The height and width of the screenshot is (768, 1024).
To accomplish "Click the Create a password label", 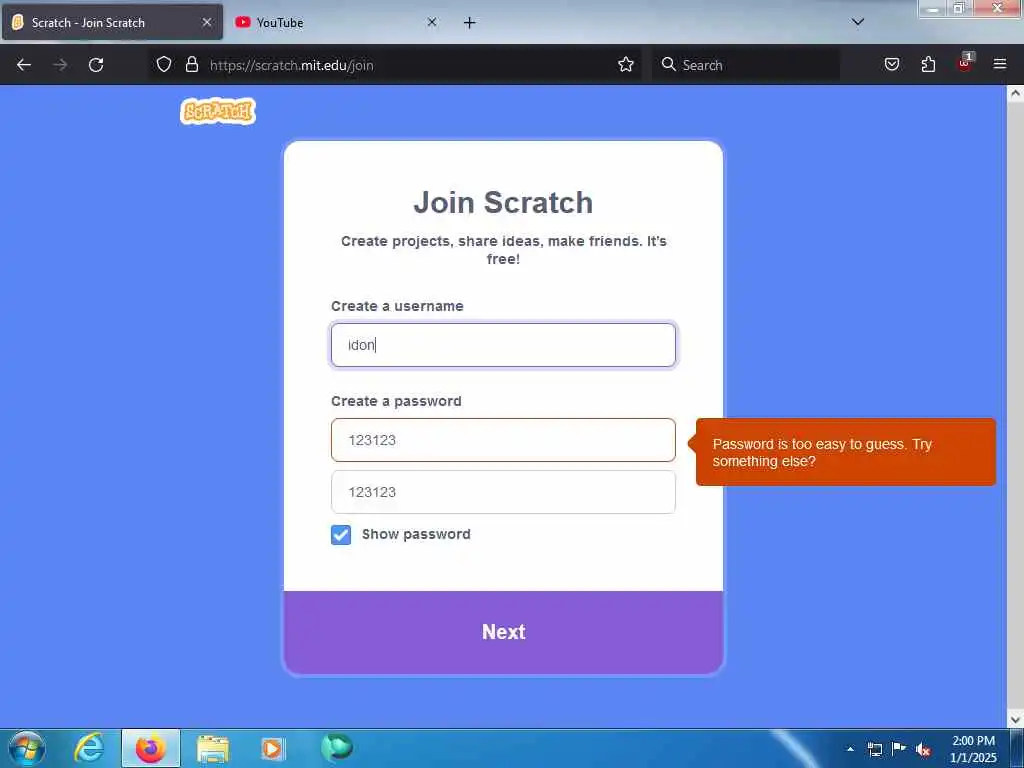I will (x=396, y=401).
